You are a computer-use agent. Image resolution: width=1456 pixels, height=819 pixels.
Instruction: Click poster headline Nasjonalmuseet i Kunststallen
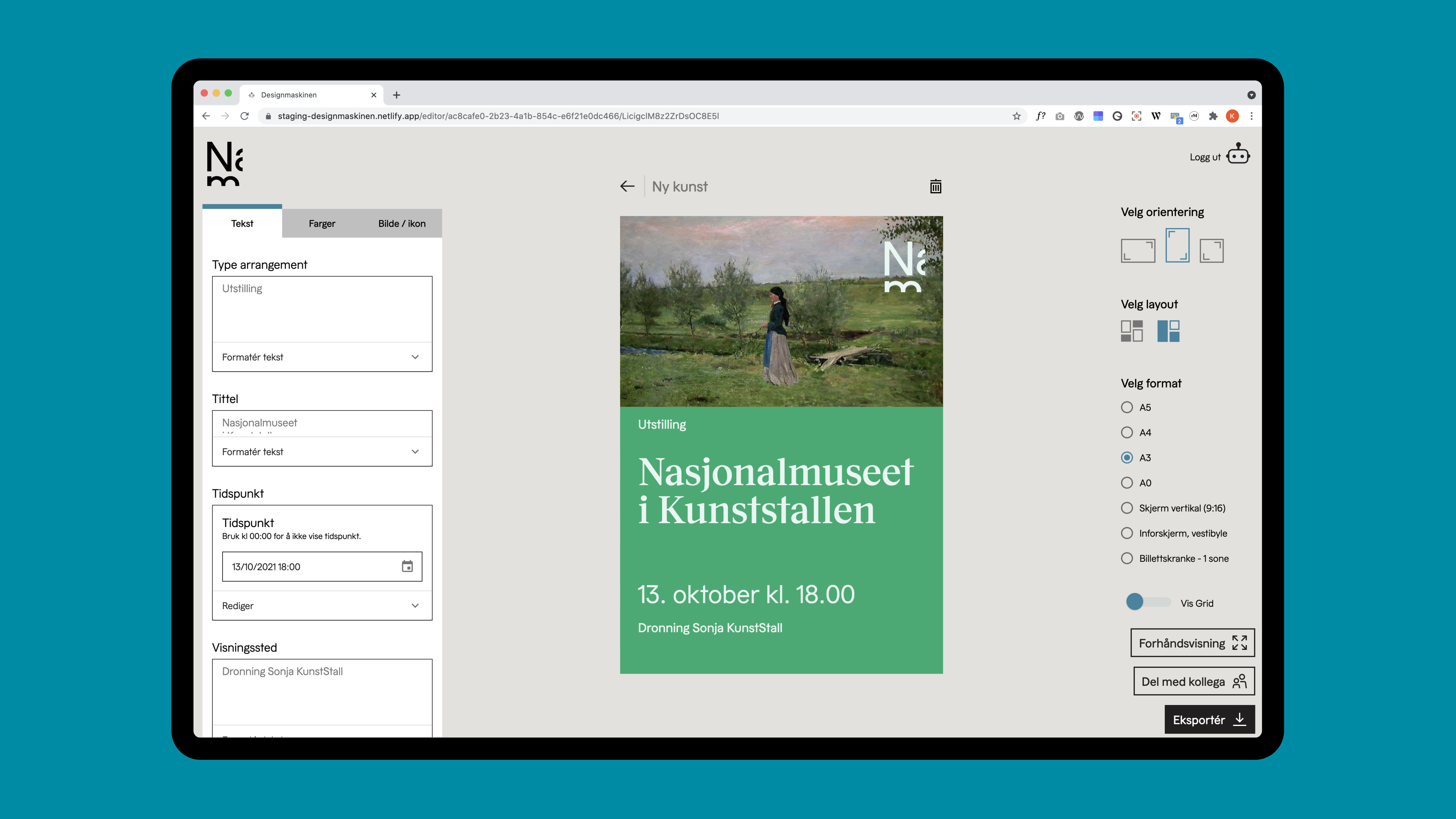(x=776, y=491)
